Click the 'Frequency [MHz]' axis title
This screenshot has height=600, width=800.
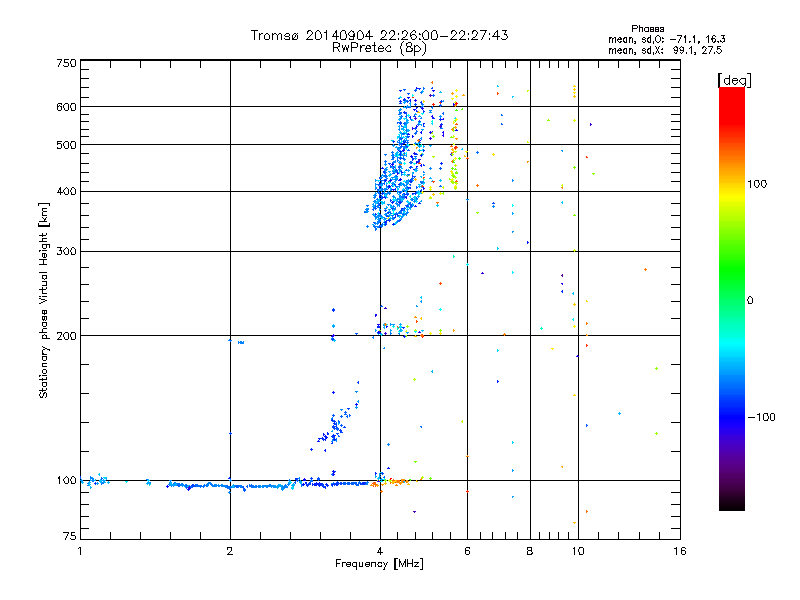point(379,564)
